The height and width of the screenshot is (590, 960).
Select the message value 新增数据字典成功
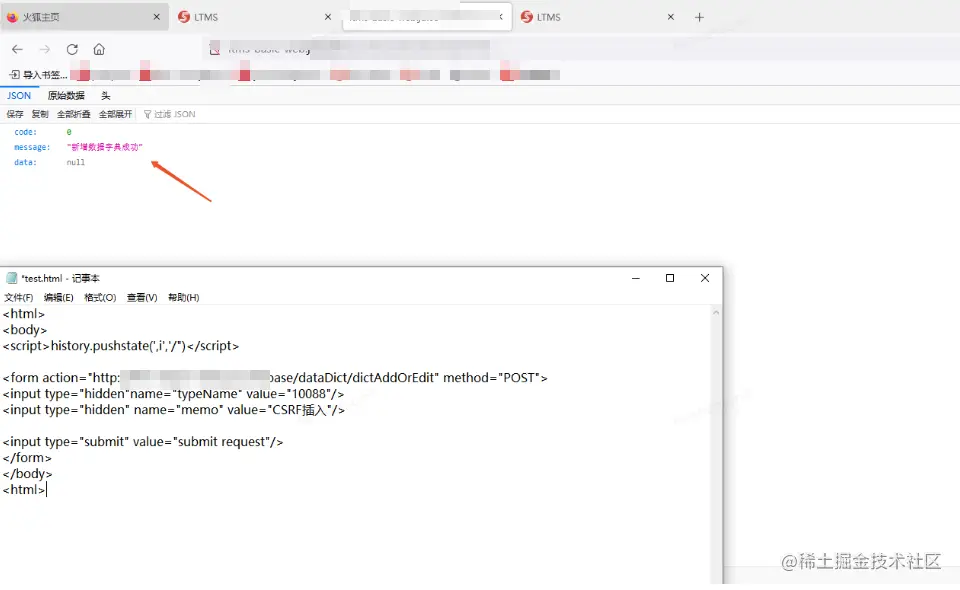pyautogui.click(x=105, y=147)
